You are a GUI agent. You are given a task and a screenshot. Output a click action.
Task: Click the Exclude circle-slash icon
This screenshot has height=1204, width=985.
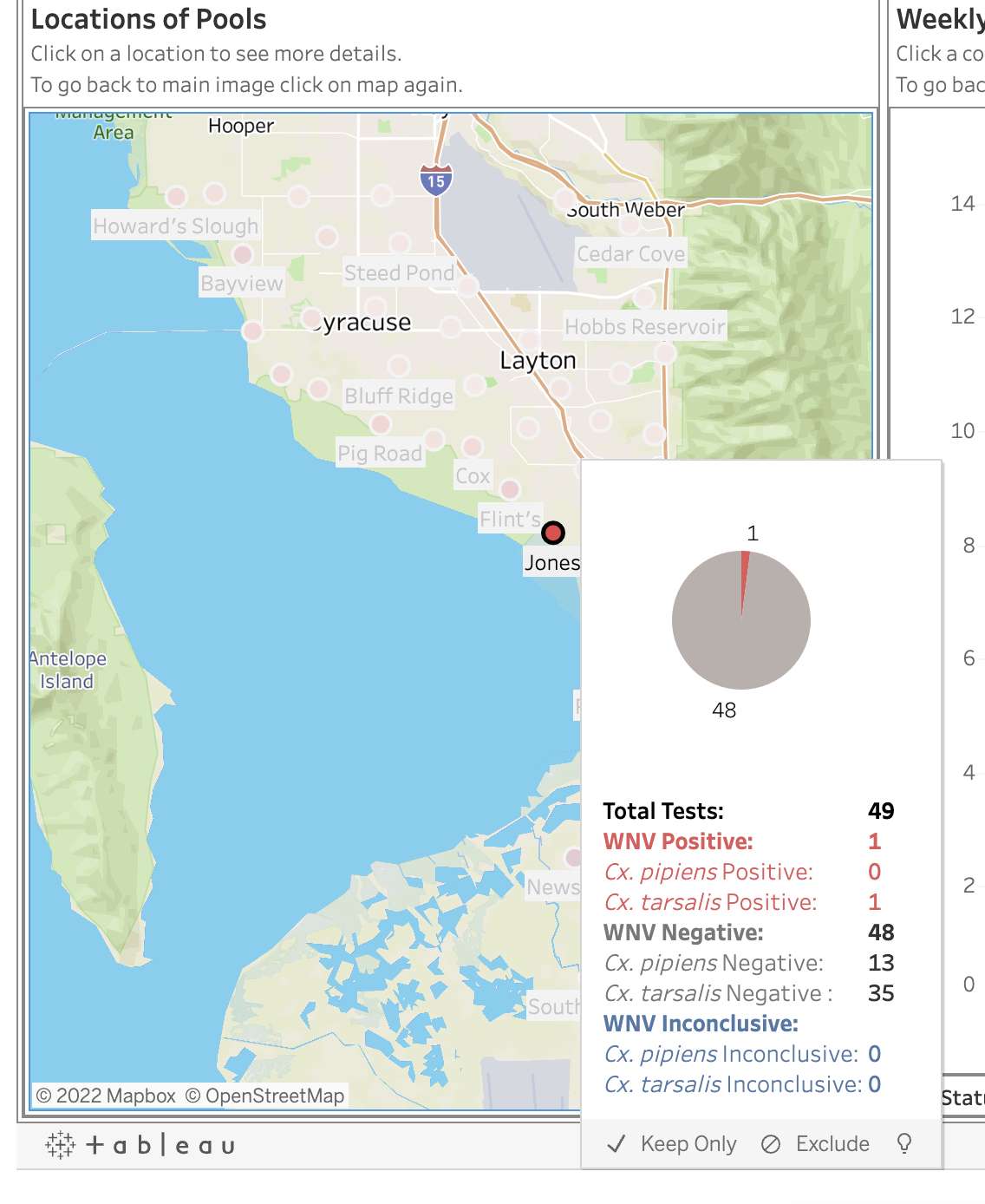770,1143
